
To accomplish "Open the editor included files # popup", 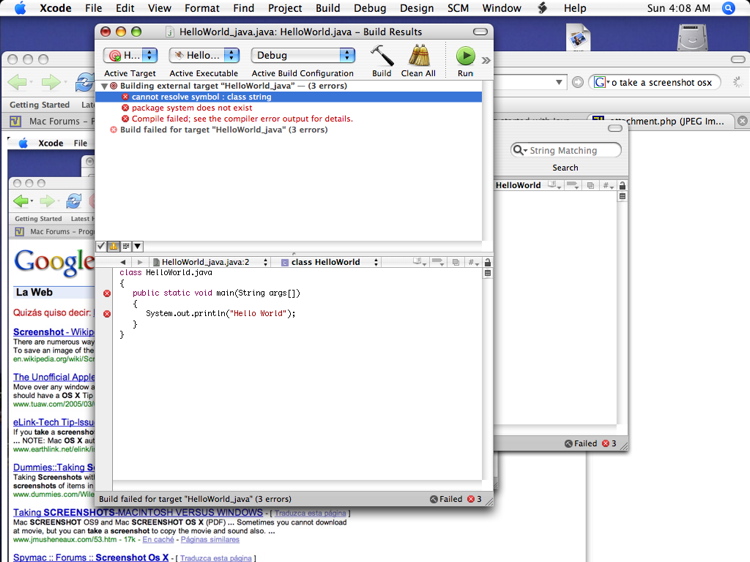I will point(473,262).
